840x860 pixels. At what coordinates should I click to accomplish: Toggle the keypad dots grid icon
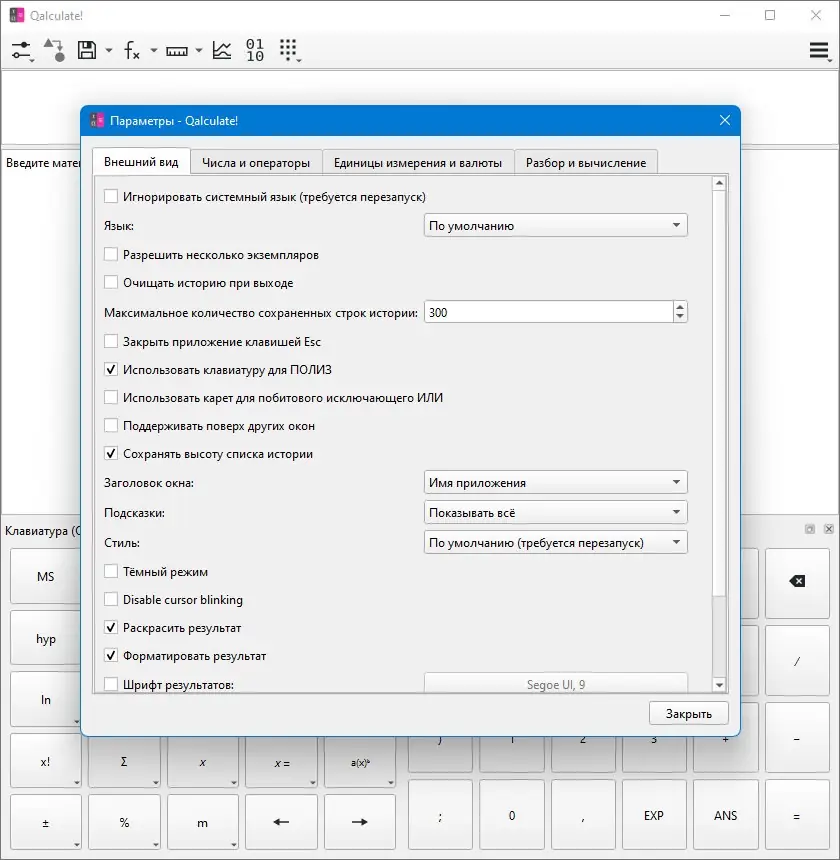(289, 50)
